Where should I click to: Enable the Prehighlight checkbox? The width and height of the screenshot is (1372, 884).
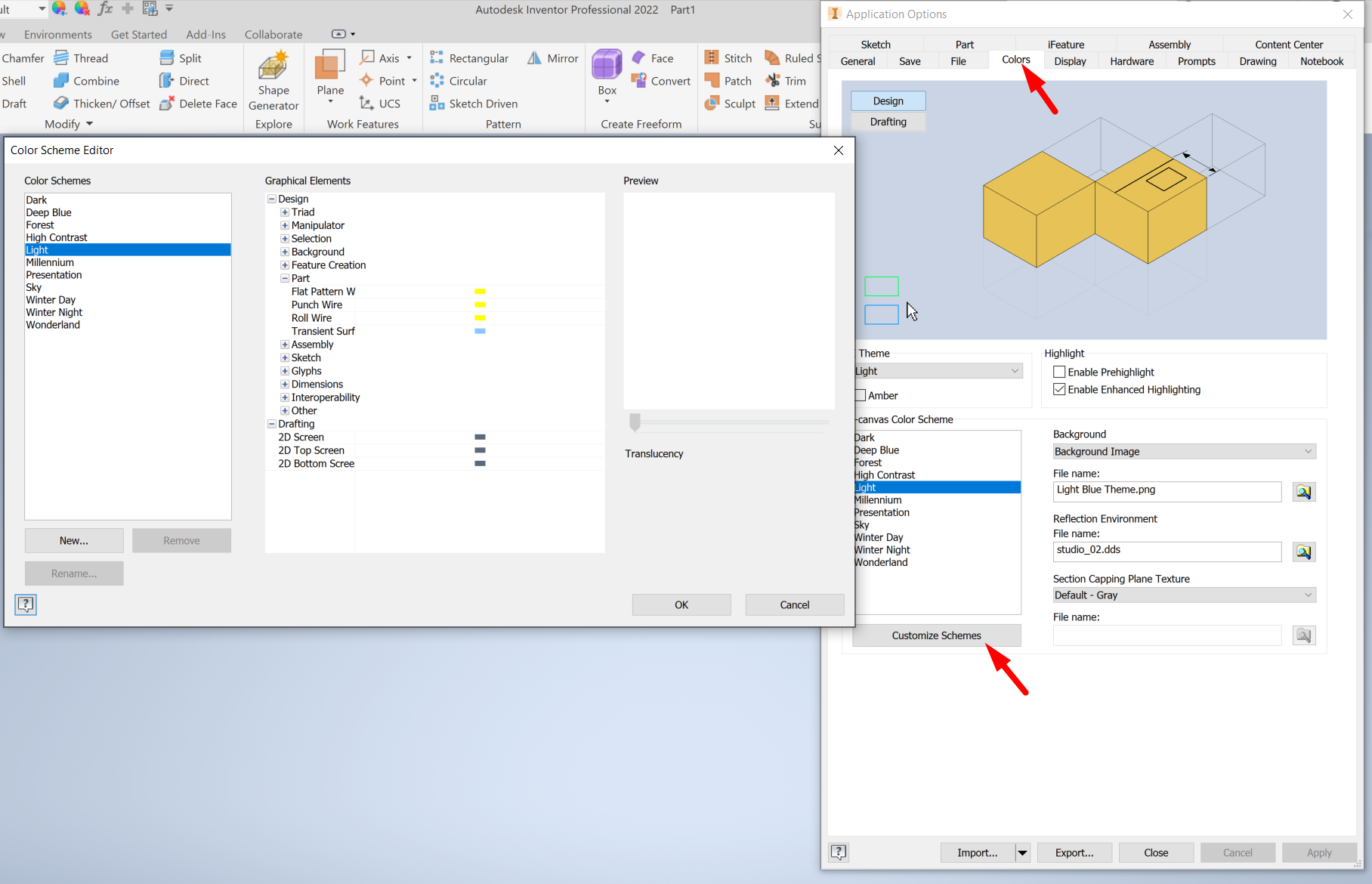click(x=1060, y=371)
